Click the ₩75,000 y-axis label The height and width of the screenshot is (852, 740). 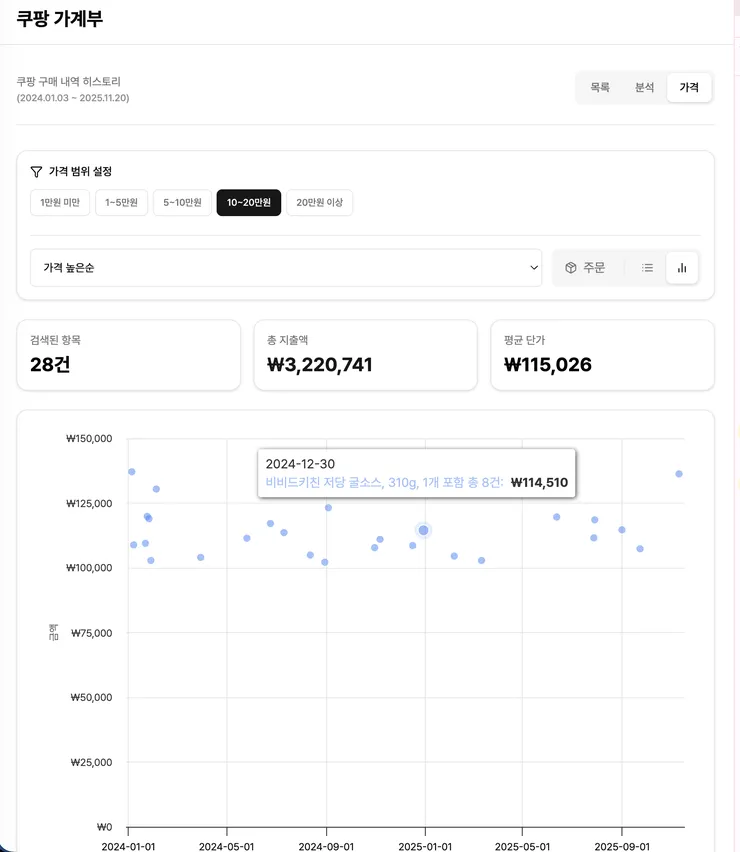tap(91, 633)
